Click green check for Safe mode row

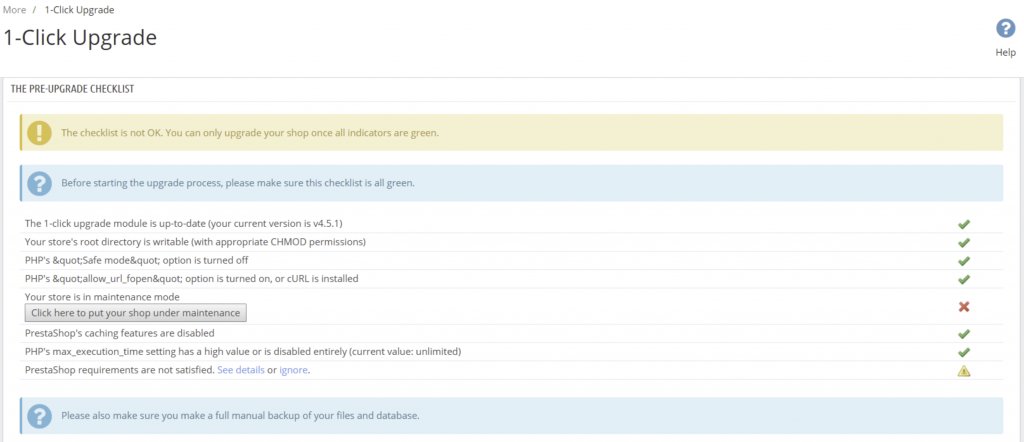963,260
